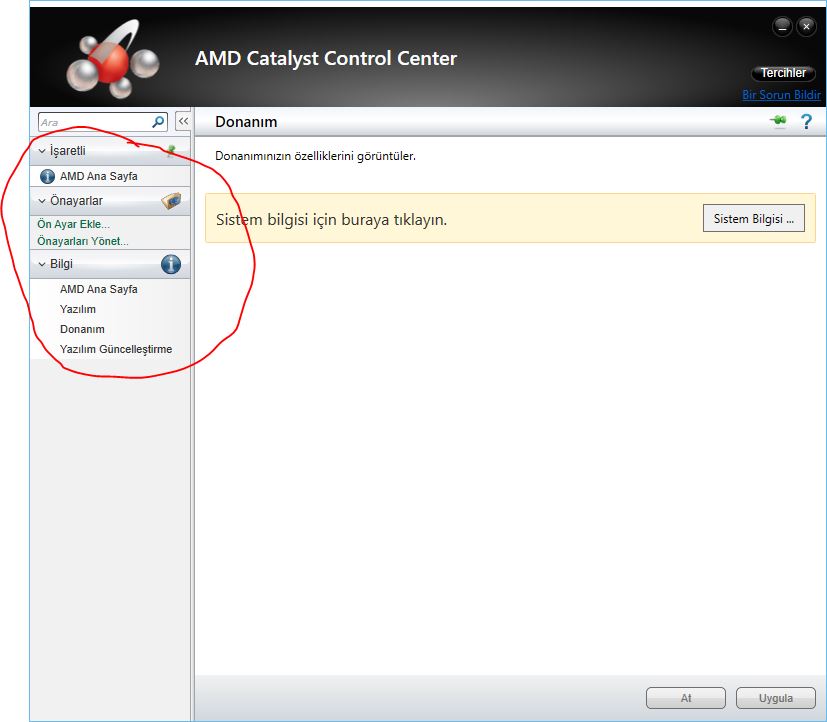
Task: Click the 'Sistem bilgisi için buraya tıklayın' text
Action: tap(332, 219)
